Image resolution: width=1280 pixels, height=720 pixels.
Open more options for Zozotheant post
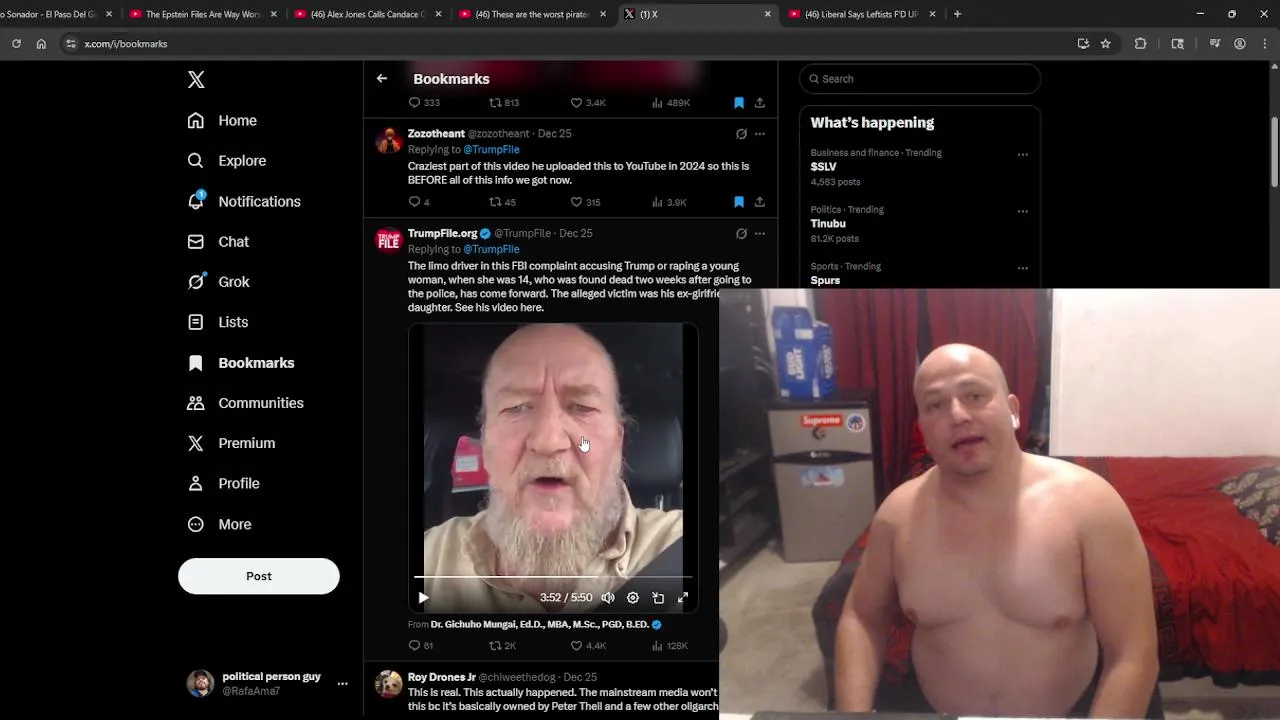click(x=760, y=134)
